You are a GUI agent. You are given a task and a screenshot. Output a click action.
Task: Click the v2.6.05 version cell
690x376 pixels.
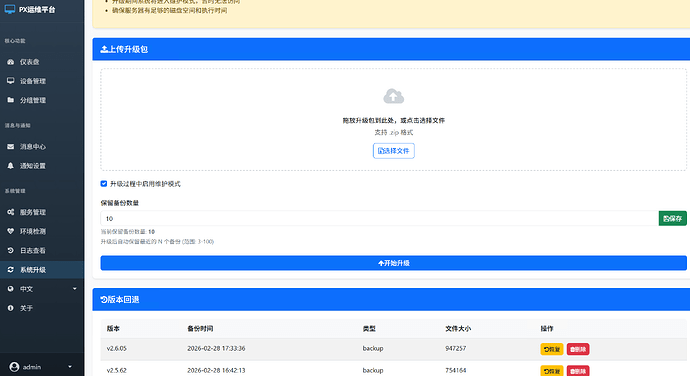116,348
